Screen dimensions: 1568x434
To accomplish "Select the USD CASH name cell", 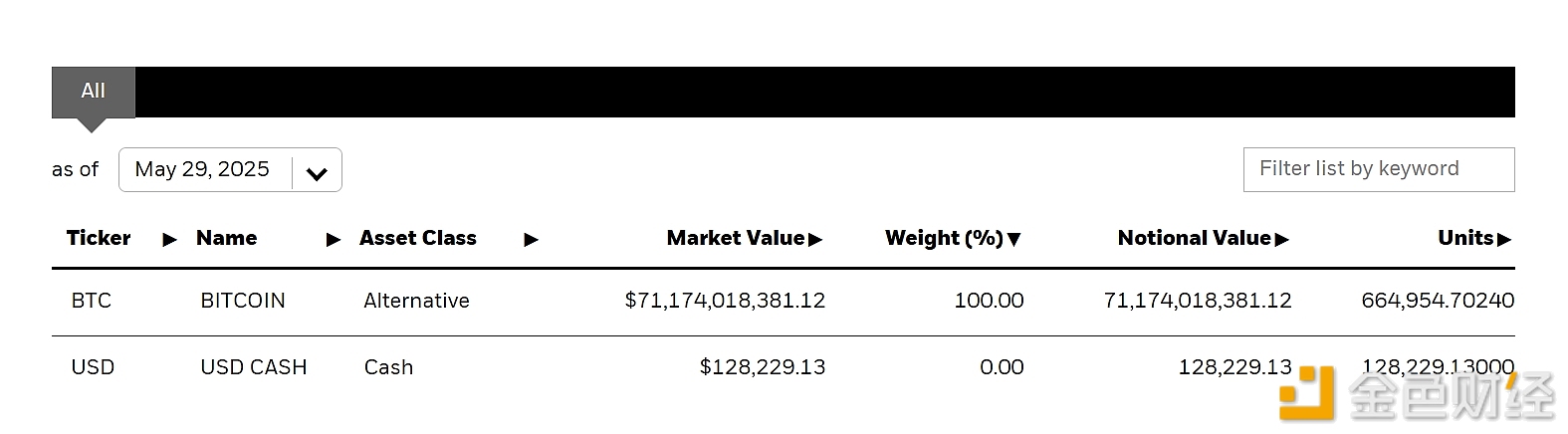I will point(254,367).
